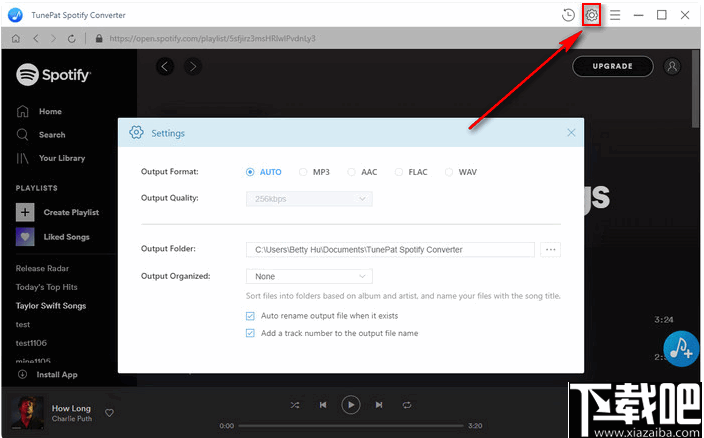Navigate forward in the address toolbar
The height and width of the screenshot is (438, 704).
(x=53, y=39)
